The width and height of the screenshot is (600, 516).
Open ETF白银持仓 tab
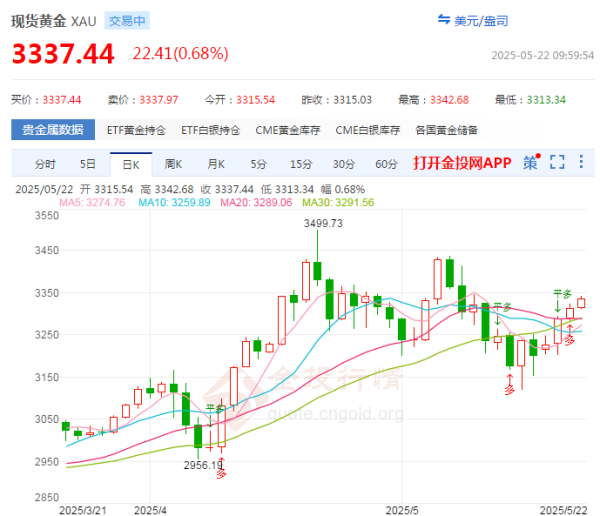(210, 130)
